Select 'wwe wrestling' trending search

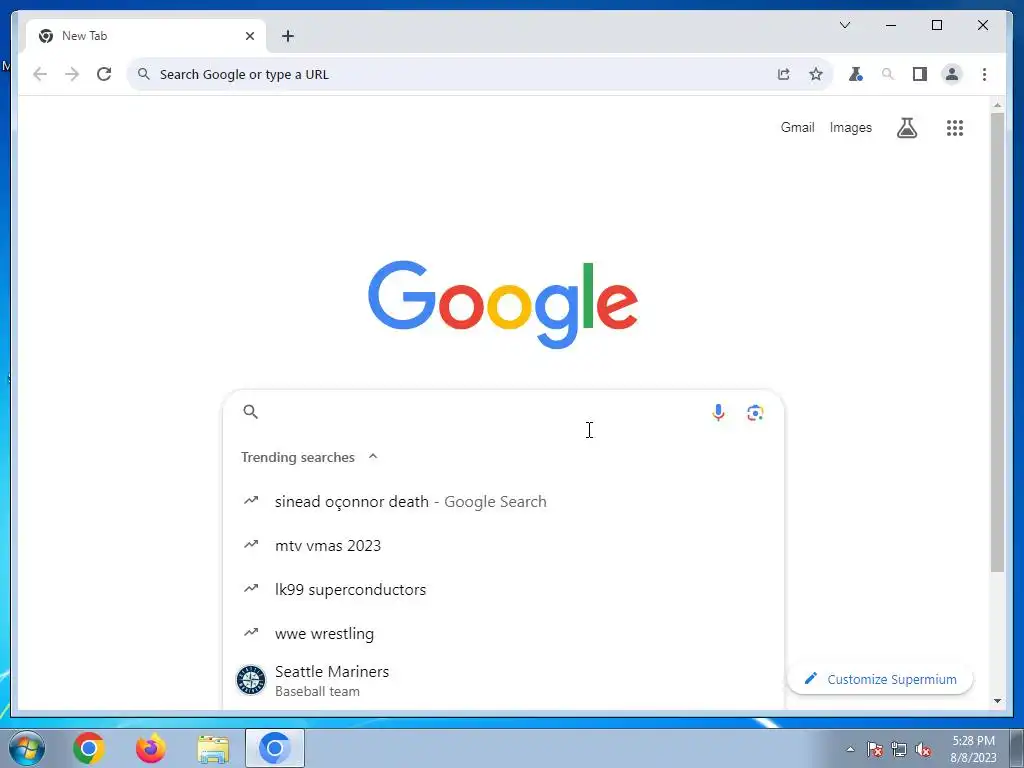click(503, 633)
